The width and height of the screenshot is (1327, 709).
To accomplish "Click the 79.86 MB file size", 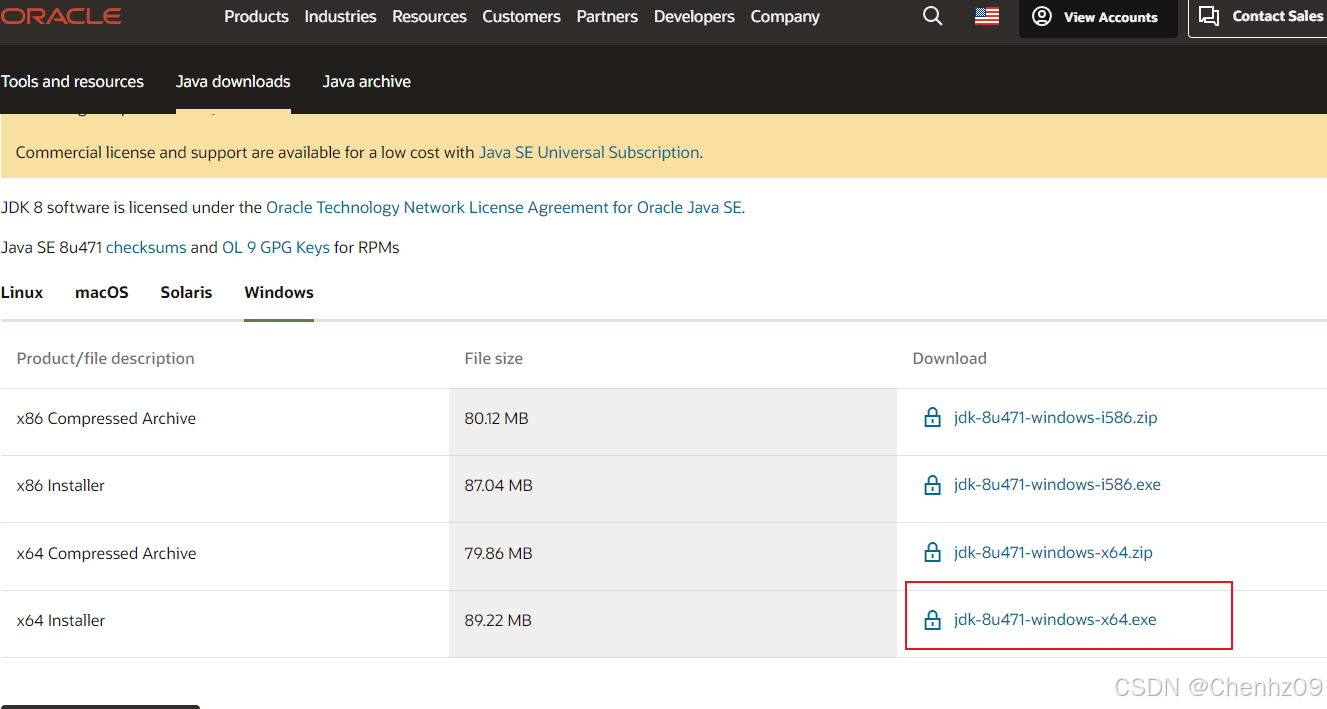I will (498, 553).
